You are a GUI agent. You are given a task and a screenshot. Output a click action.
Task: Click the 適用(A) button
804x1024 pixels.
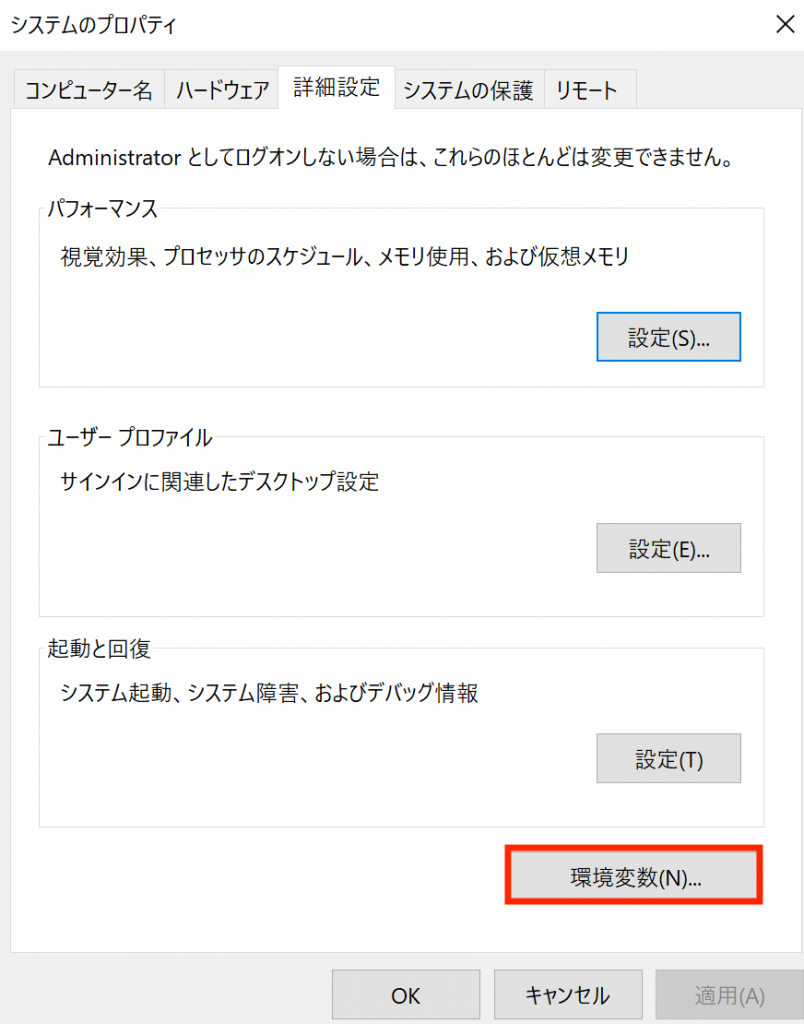[731, 995]
